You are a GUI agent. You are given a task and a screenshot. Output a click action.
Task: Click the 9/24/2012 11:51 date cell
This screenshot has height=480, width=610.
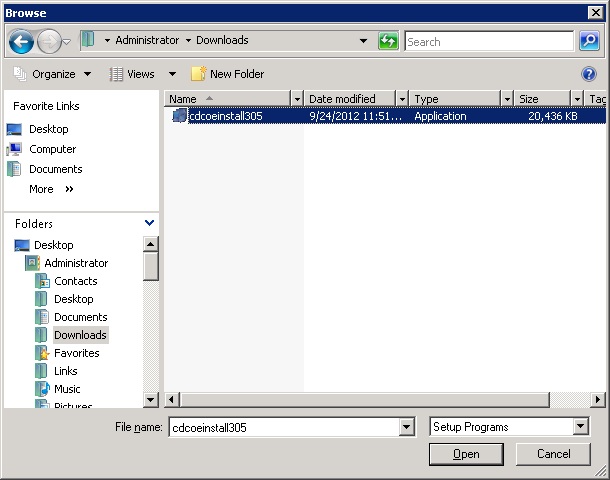(356, 116)
